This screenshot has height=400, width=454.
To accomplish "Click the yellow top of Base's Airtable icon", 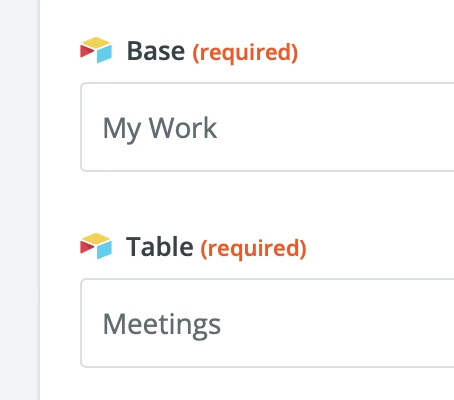I will coord(96,42).
